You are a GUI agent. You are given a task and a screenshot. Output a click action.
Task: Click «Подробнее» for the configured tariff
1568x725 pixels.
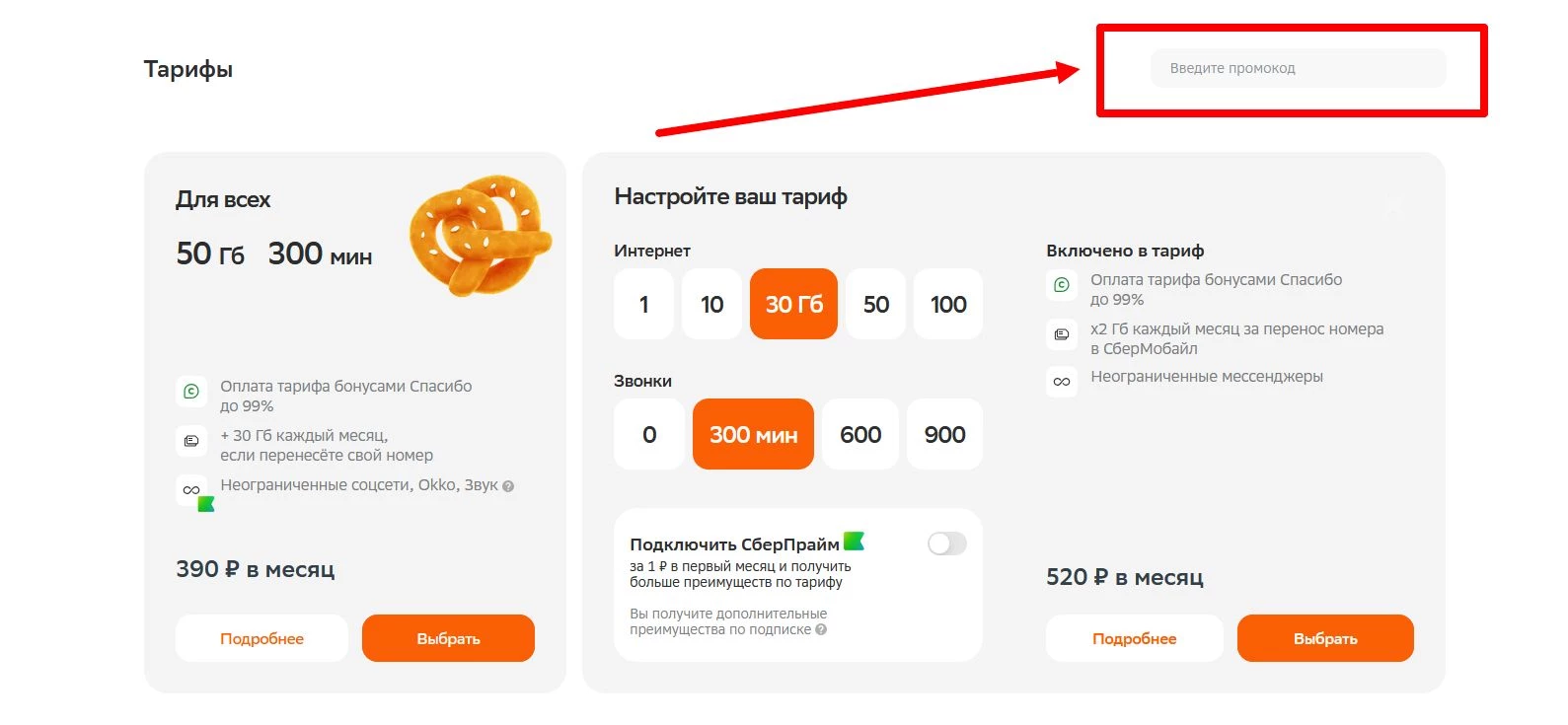pyautogui.click(x=1134, y=638)
